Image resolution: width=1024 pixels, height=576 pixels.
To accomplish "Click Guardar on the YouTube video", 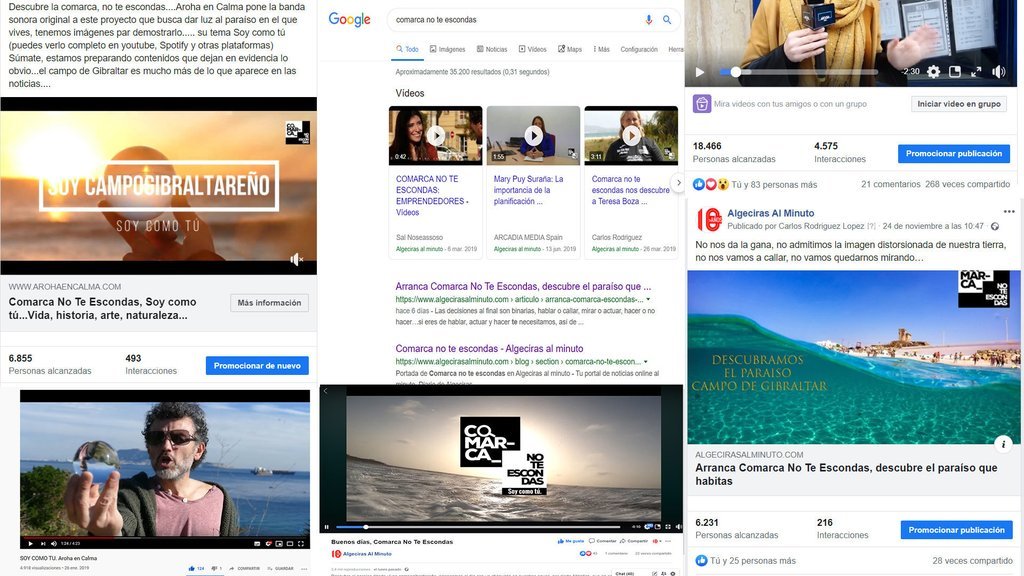I will pos(281,568).
